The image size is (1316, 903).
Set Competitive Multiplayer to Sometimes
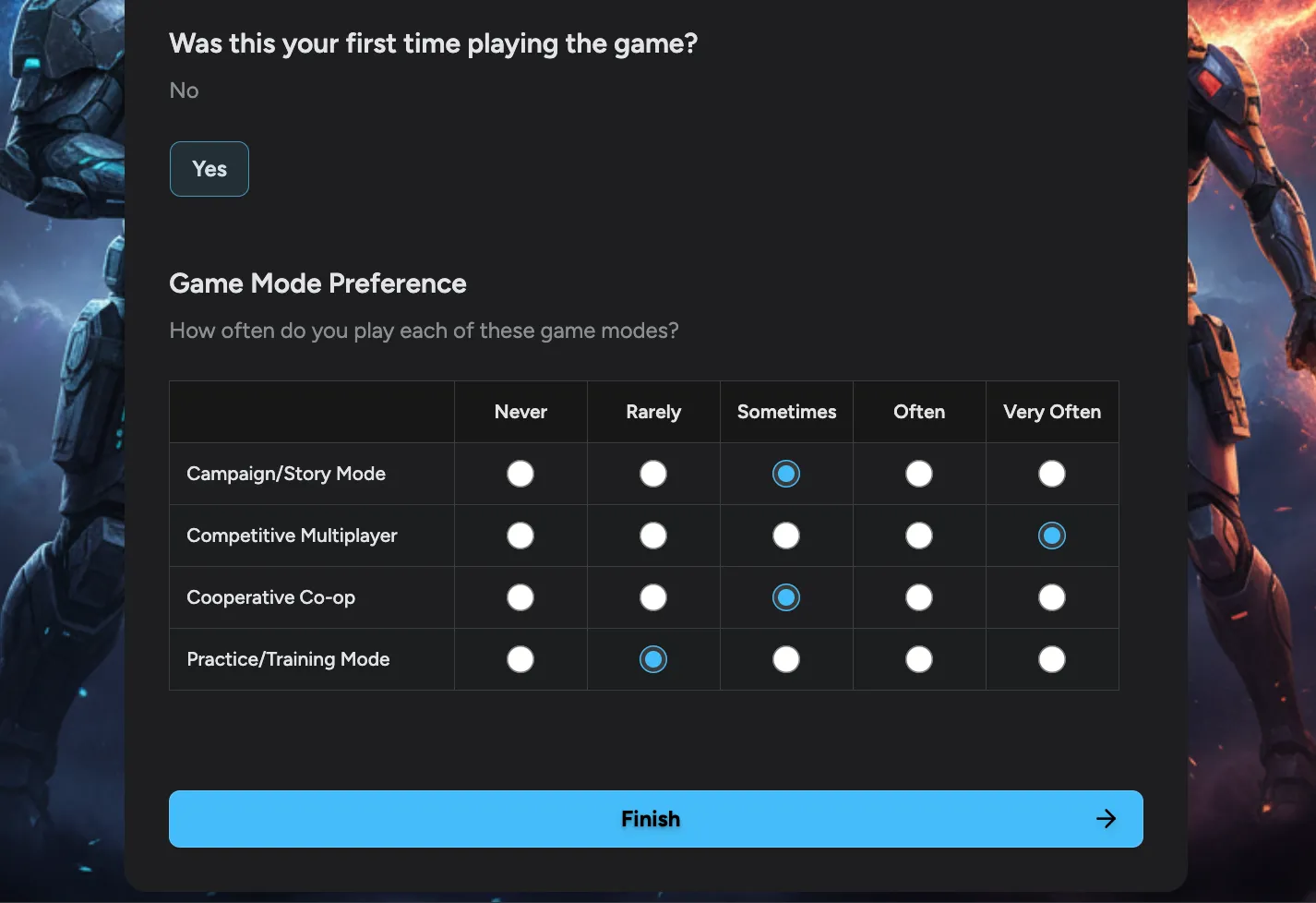coord(786,536)
